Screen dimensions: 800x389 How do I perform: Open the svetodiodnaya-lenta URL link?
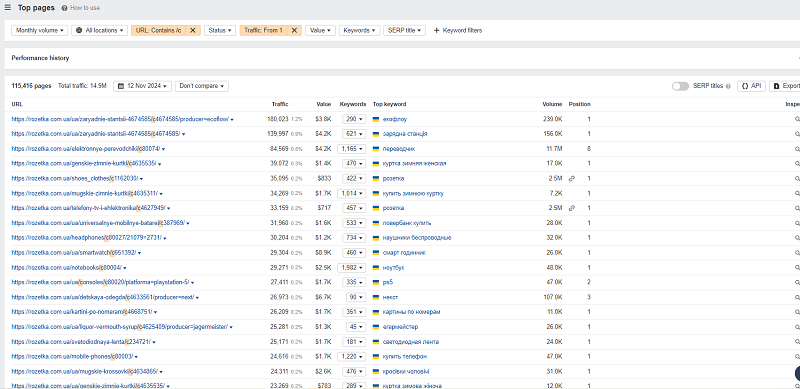tap(81, 342)
